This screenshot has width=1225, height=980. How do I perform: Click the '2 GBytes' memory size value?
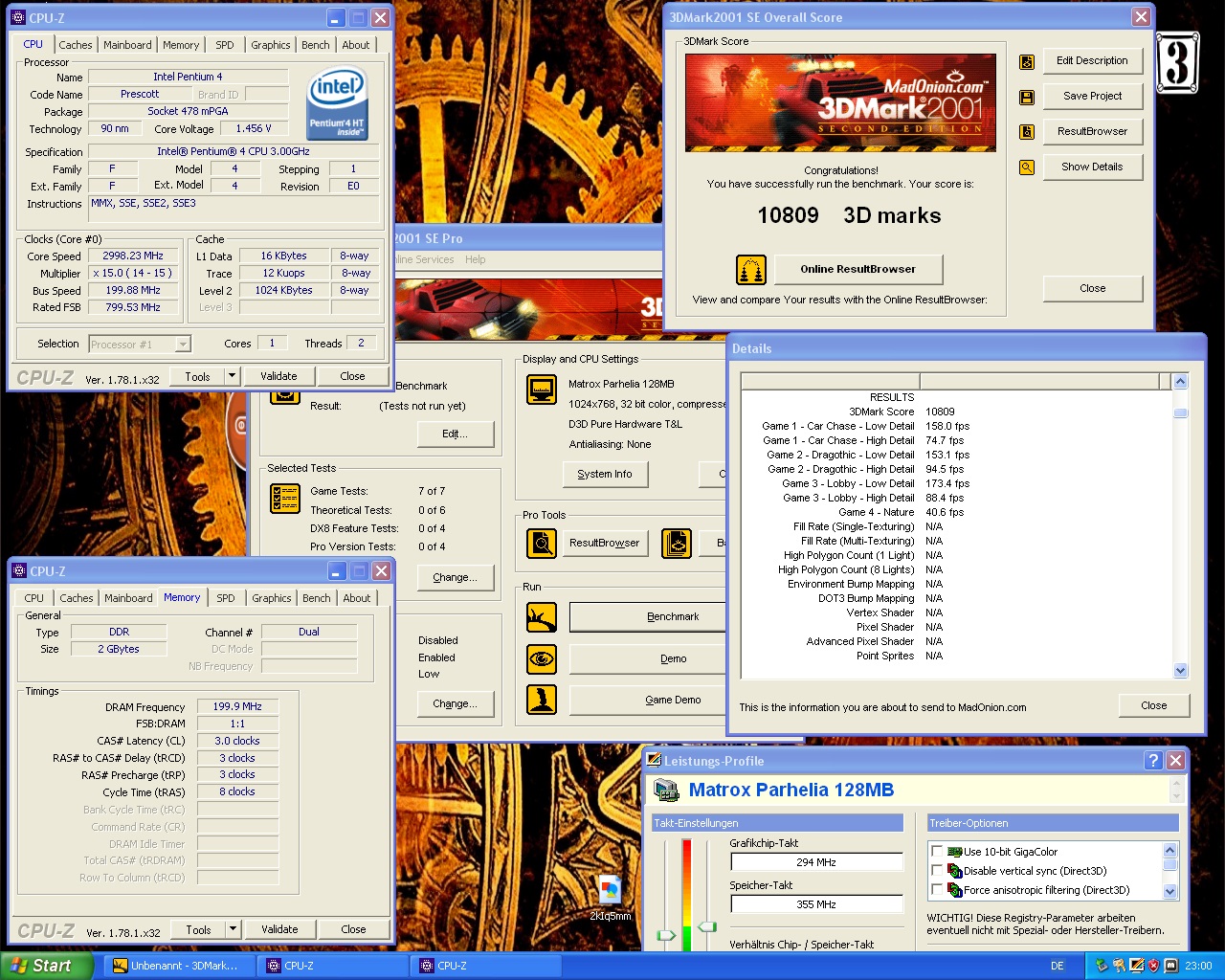tap(119, 650)
